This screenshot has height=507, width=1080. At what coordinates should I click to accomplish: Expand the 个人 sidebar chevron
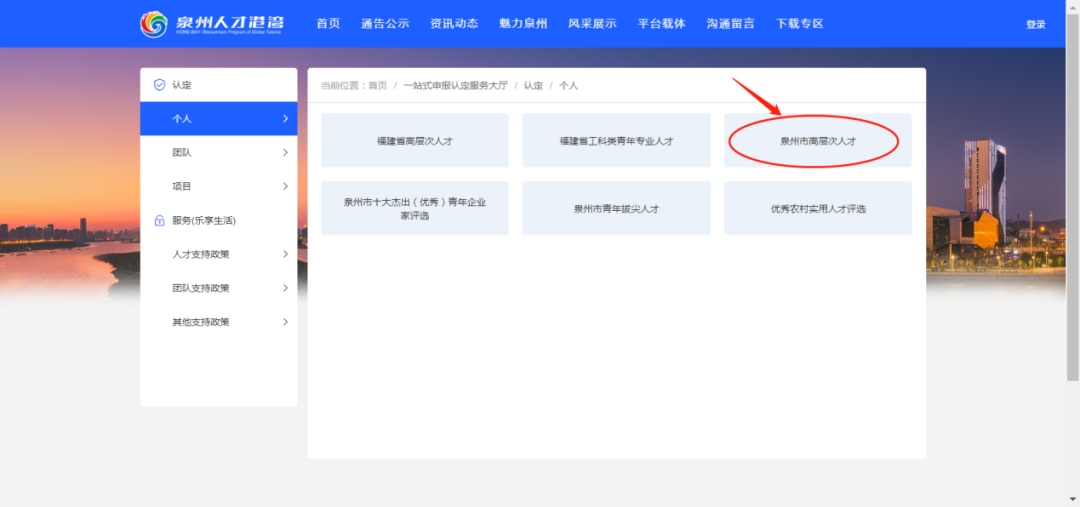tap(285, 119)
